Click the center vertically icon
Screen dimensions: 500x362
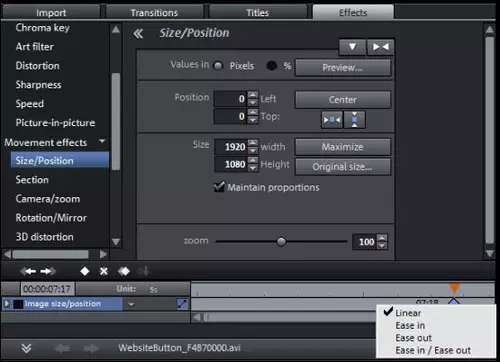354,120
